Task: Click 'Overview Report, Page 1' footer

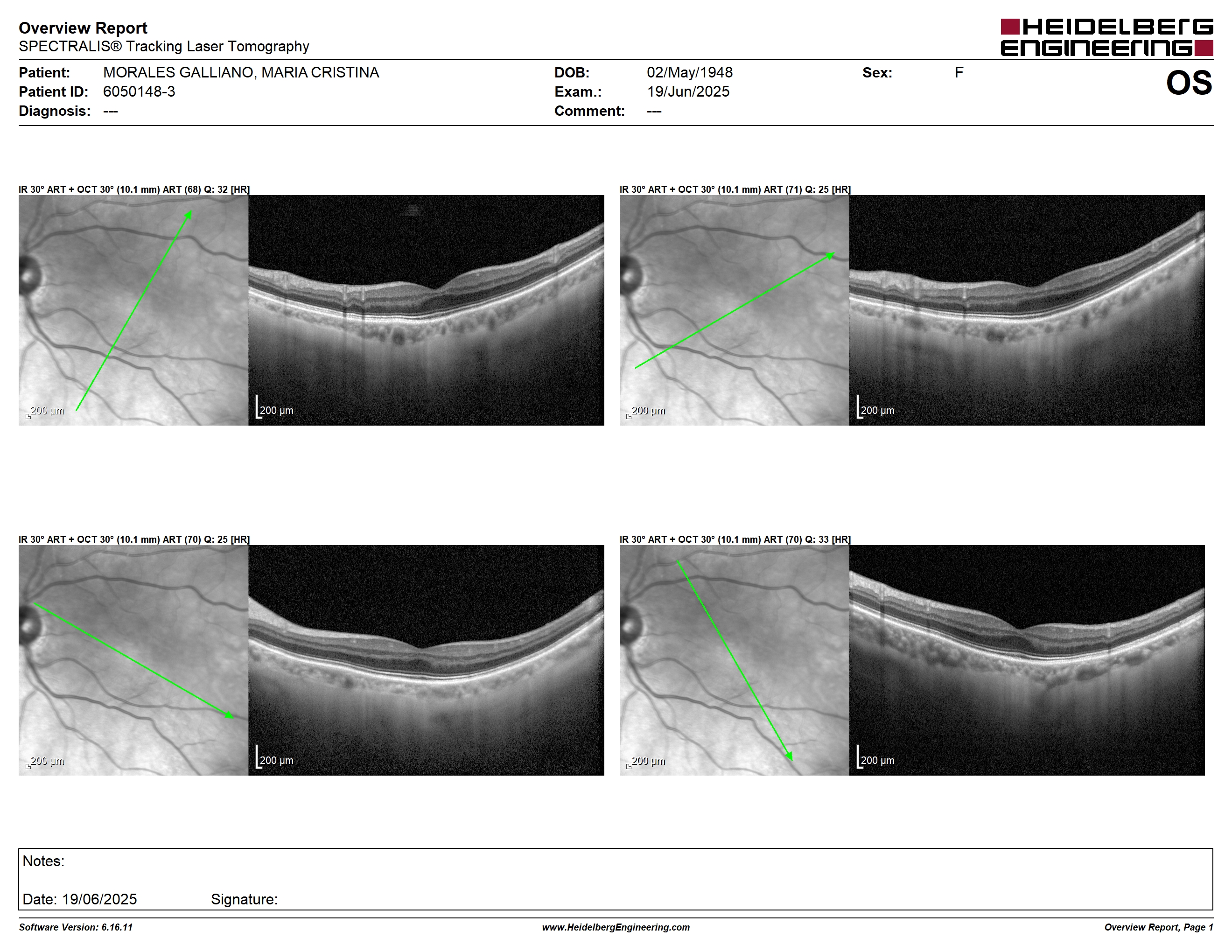Action: click(x=1159, y=927)
